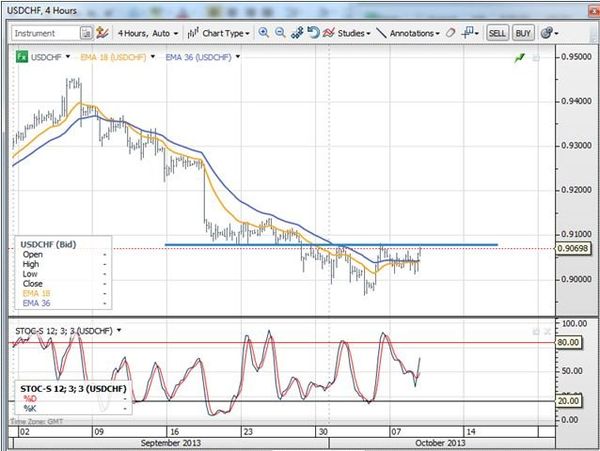
Task: Open the EMA 18 (USDCHF) study dropdown
Action: pos(153,57)
